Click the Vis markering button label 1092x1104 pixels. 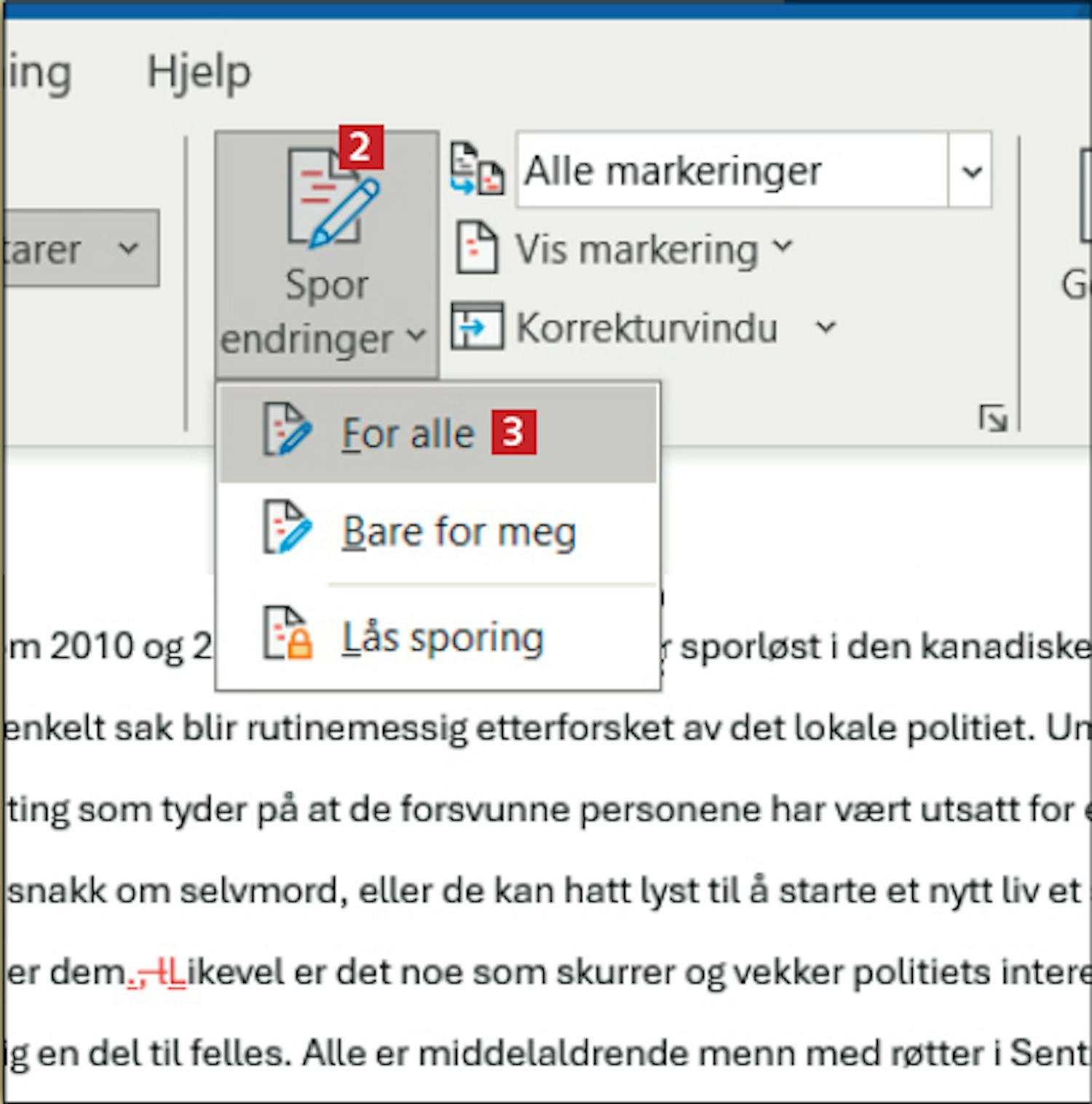click(637, 250)
